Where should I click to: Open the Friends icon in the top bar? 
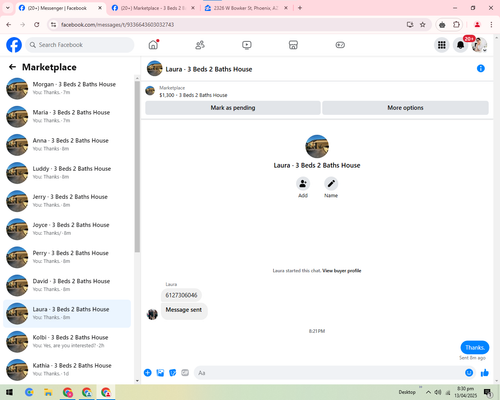pyautogui.click(x=200, y=45)
